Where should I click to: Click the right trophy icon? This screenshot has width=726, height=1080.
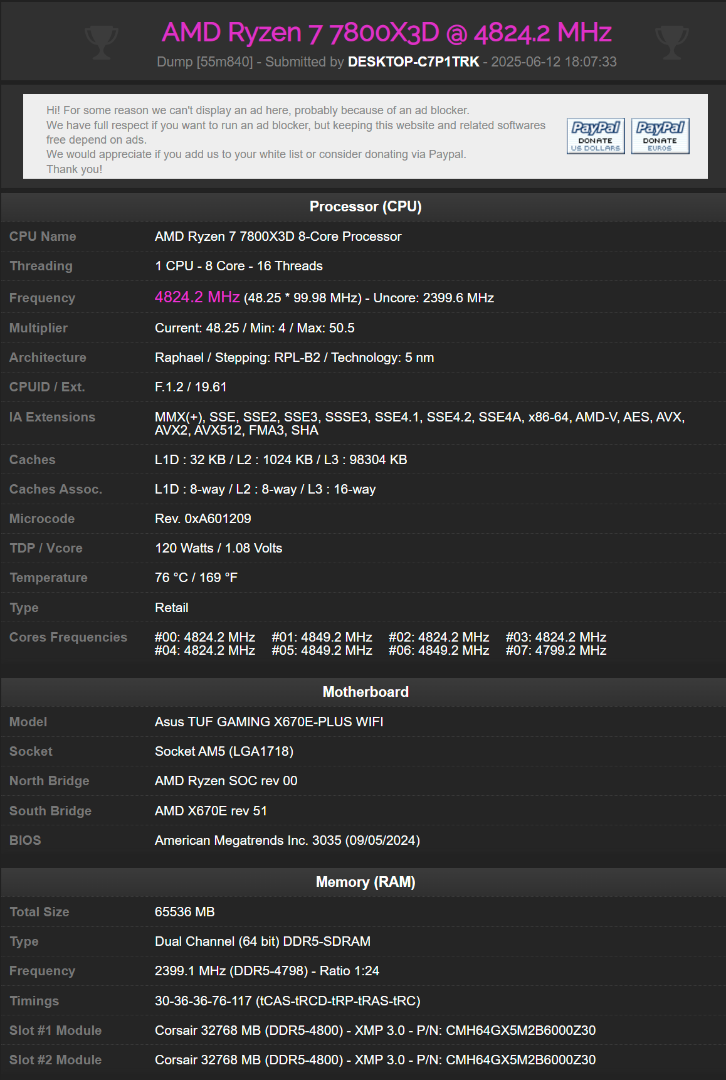(x=672, y=41)
